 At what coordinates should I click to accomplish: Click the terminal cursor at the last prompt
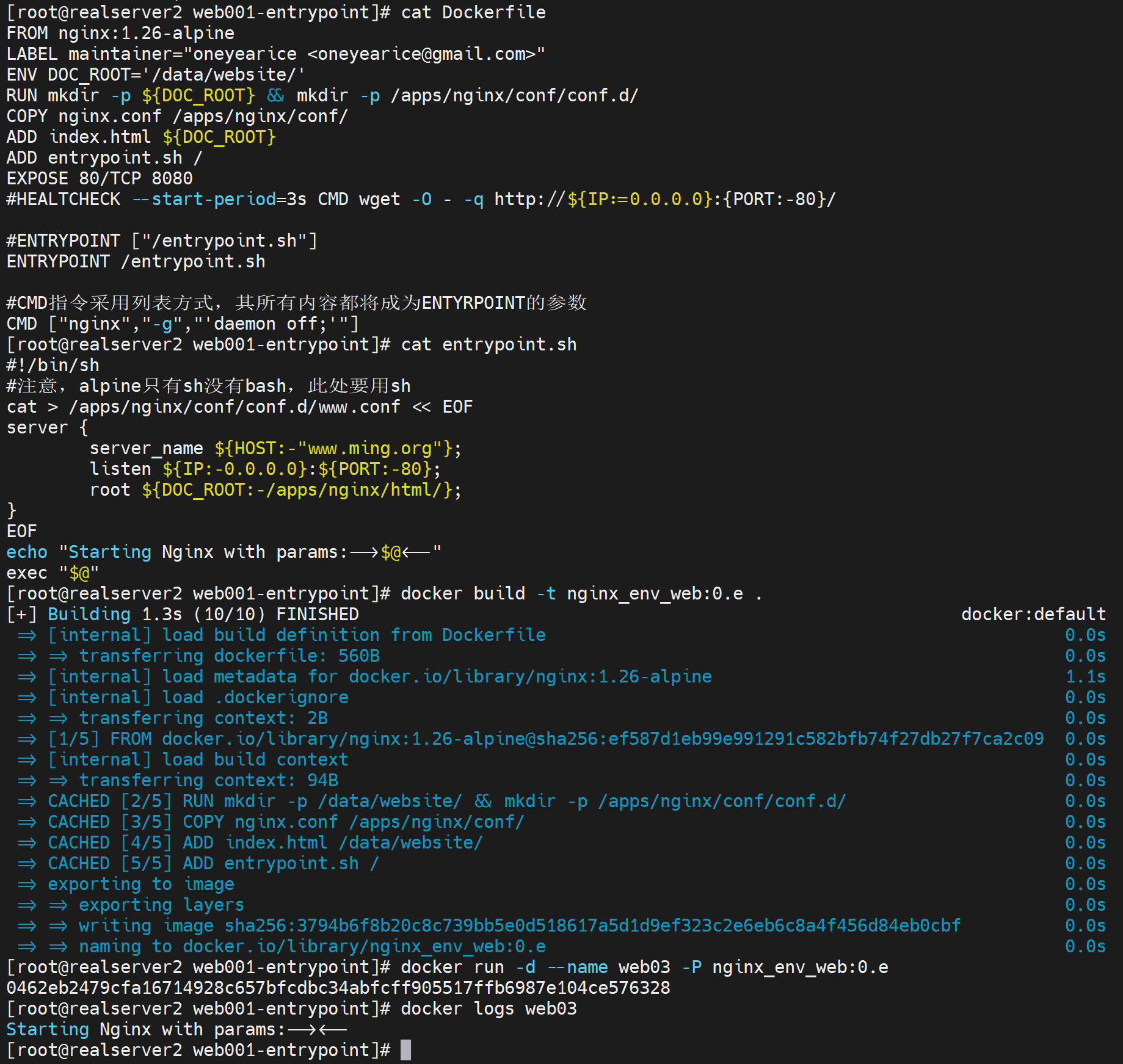(405, 1050)
